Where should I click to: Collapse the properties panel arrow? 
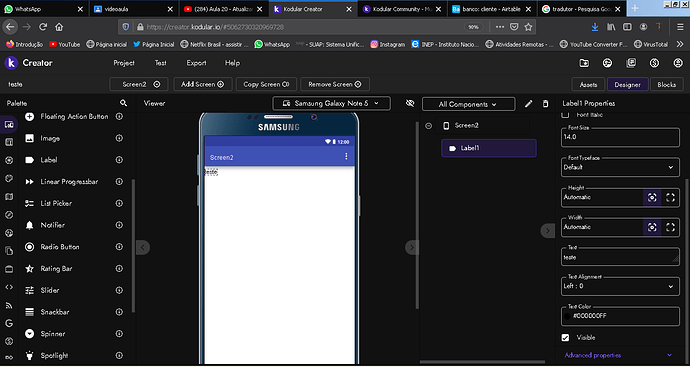coord(547,231)
